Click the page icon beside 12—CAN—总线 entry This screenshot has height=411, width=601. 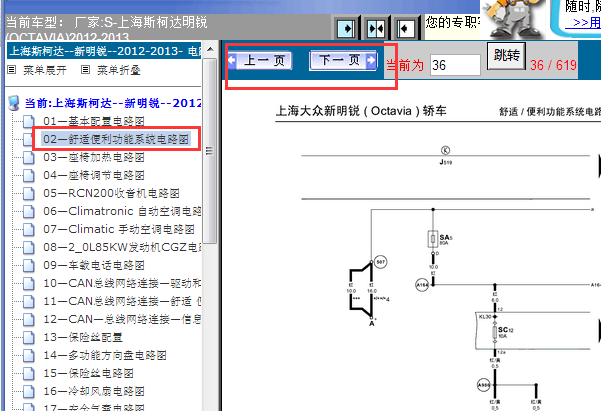[29, 319]
